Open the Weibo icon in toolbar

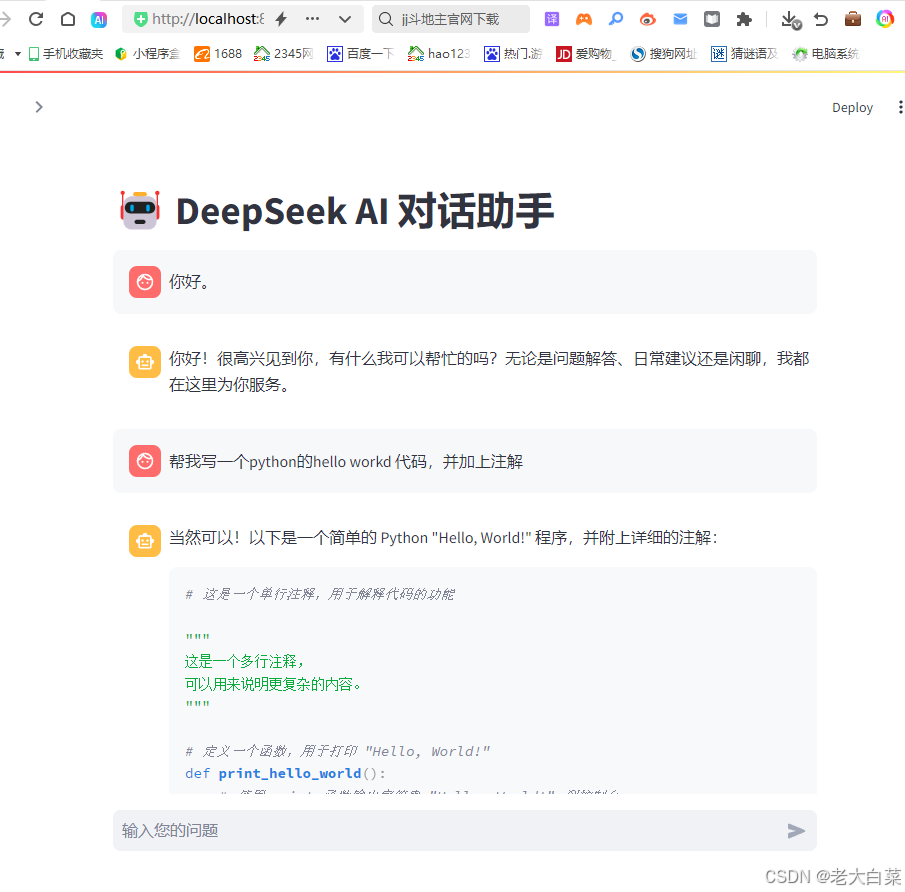[648, 19]
